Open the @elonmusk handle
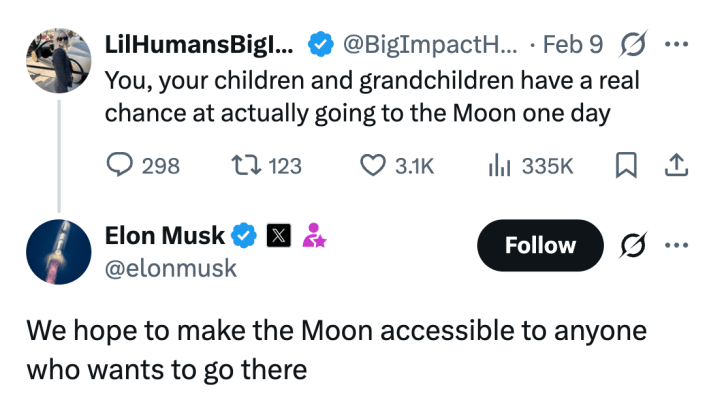Screen dimensions: 709x402 pyautogui.click(x=171, y=268)
